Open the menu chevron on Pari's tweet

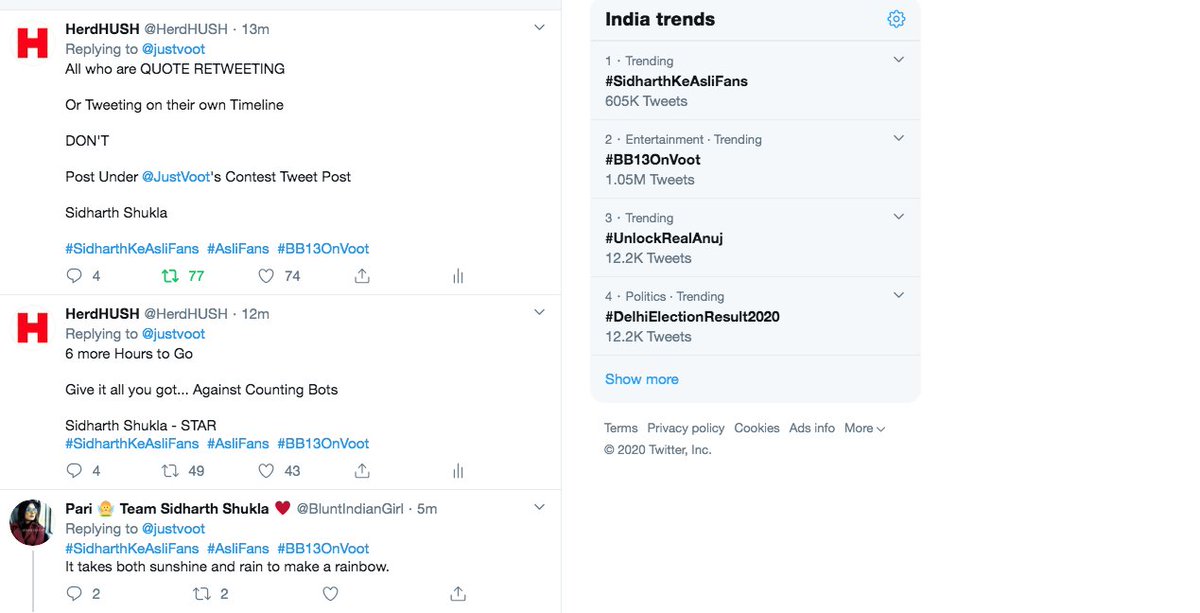click(x=539, y=508)
